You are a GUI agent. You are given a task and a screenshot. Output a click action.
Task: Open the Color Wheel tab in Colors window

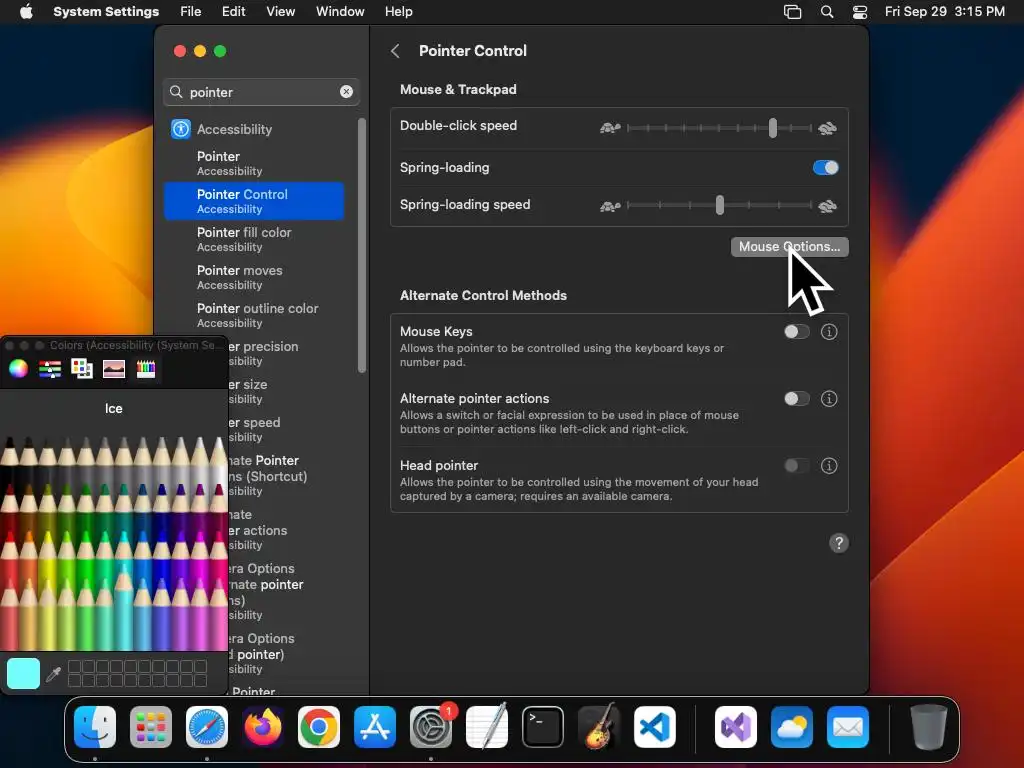(18, 369)
